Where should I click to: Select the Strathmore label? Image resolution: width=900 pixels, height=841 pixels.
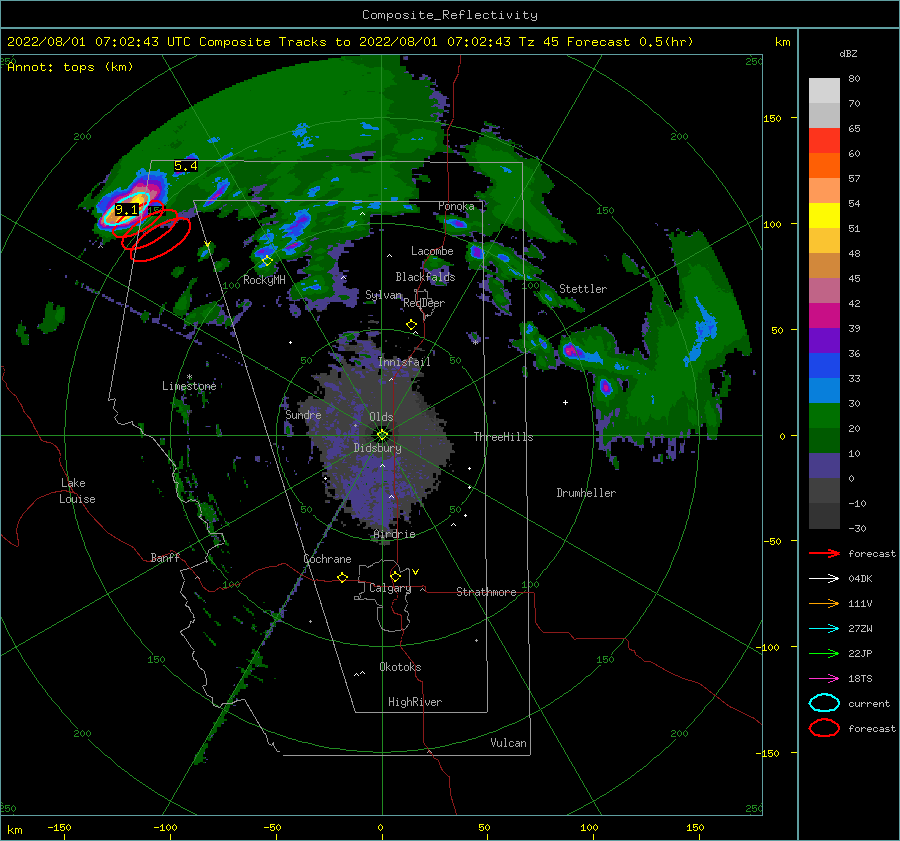coord(486,592)
